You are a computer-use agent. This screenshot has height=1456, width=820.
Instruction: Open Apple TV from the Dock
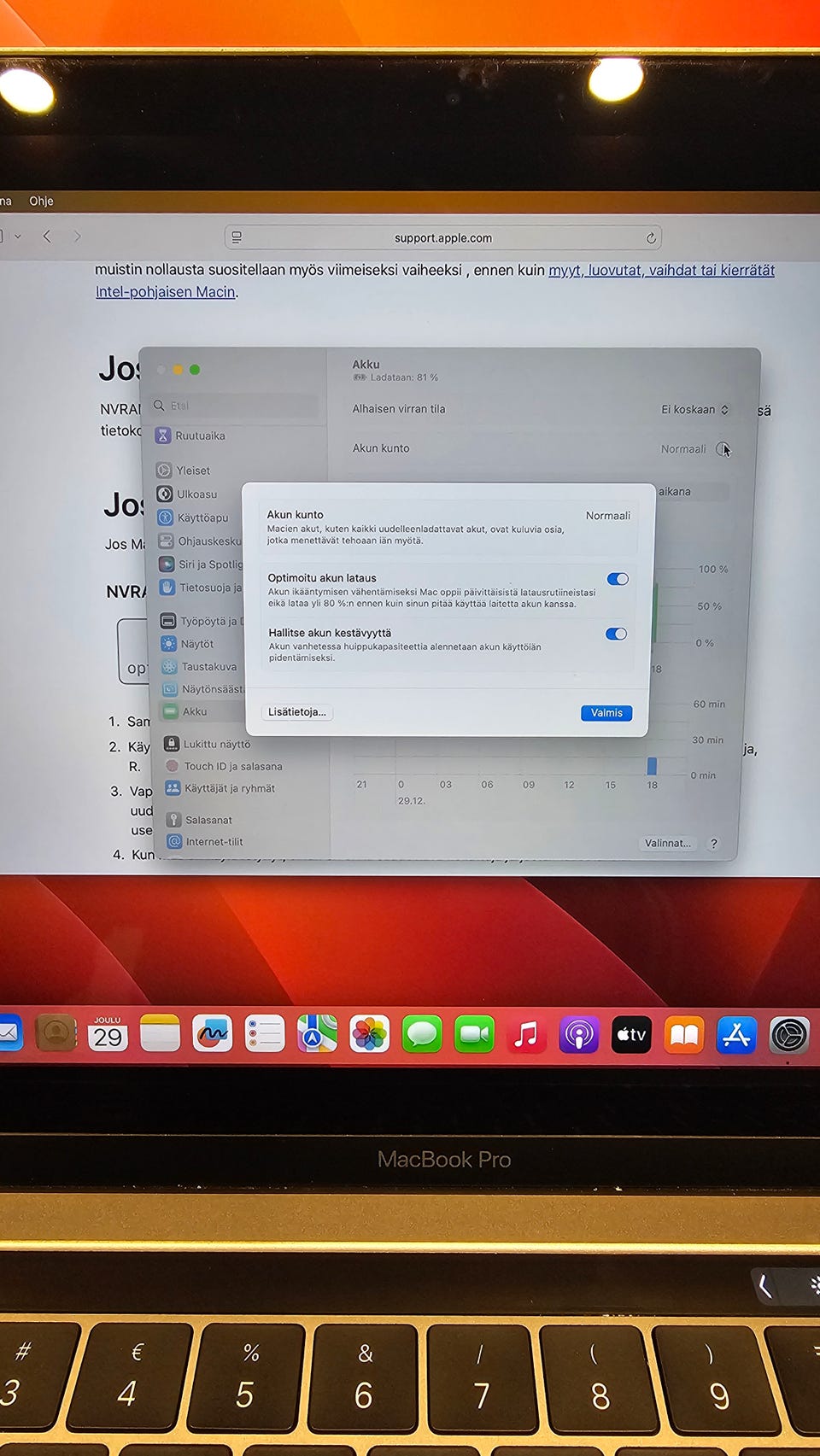click(x=631, y=1035)
